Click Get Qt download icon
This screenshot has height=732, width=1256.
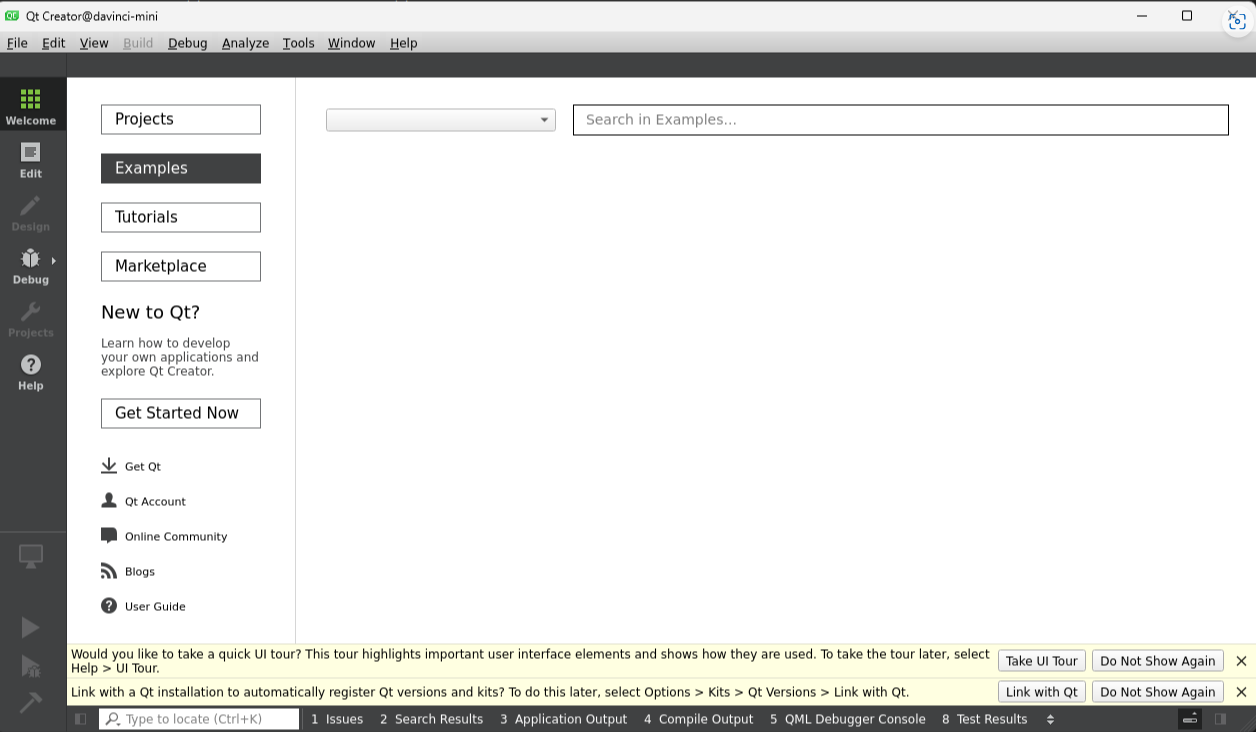coord(109,466)
